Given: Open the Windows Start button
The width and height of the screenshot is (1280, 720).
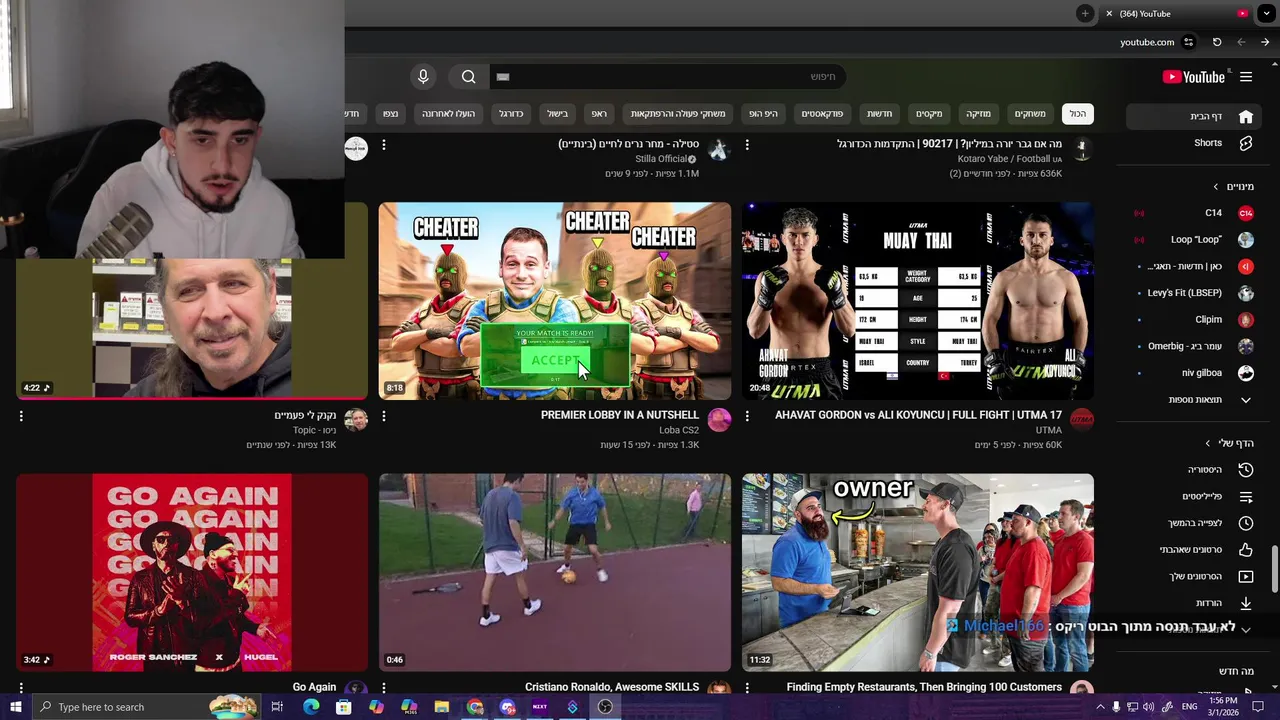Looking at the screenshot, I should pos(15,707).
